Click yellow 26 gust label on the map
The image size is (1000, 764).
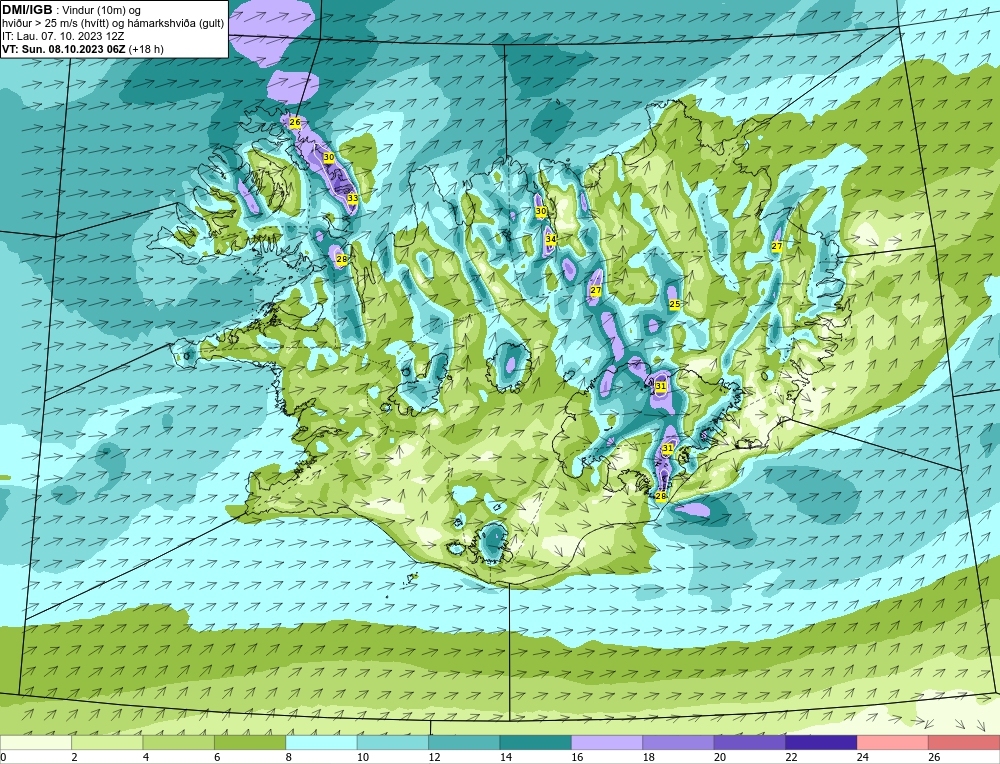[x=295, y=122]
